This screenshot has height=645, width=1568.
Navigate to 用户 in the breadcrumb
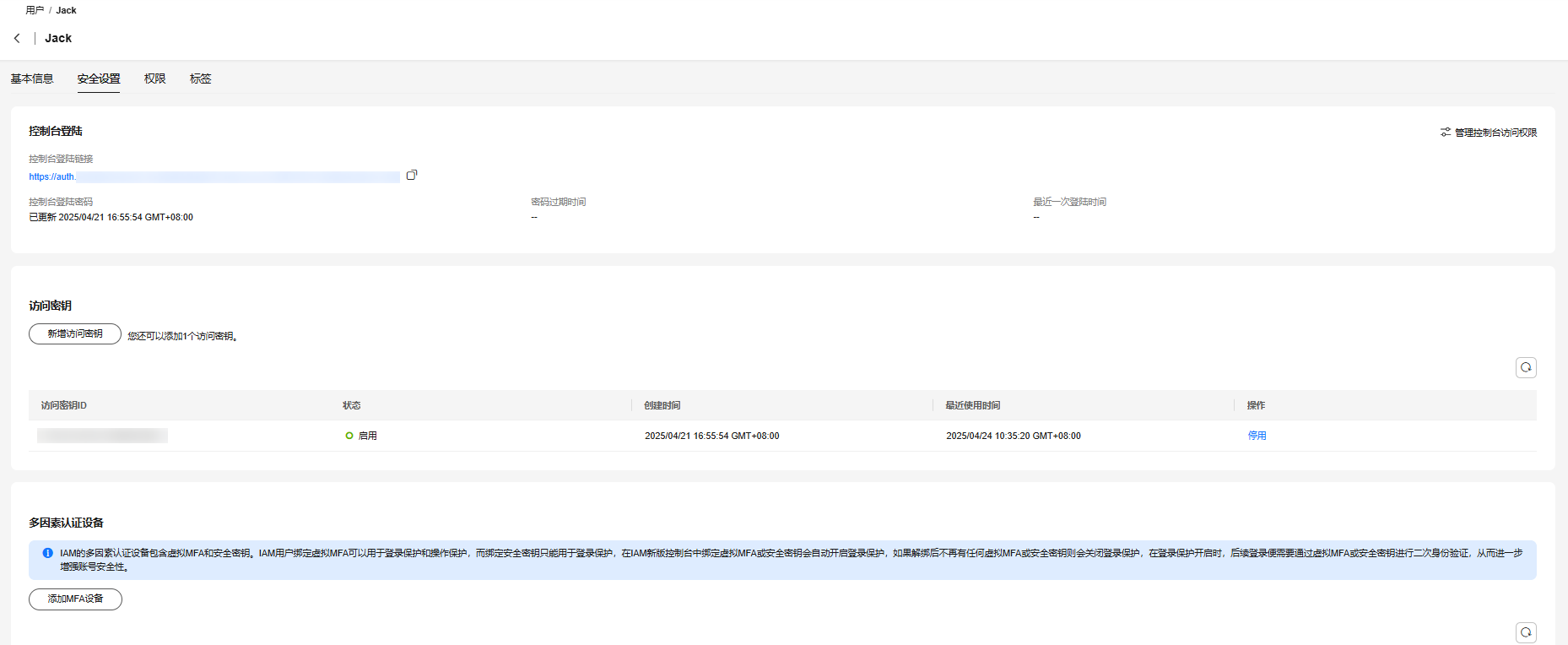35,10
